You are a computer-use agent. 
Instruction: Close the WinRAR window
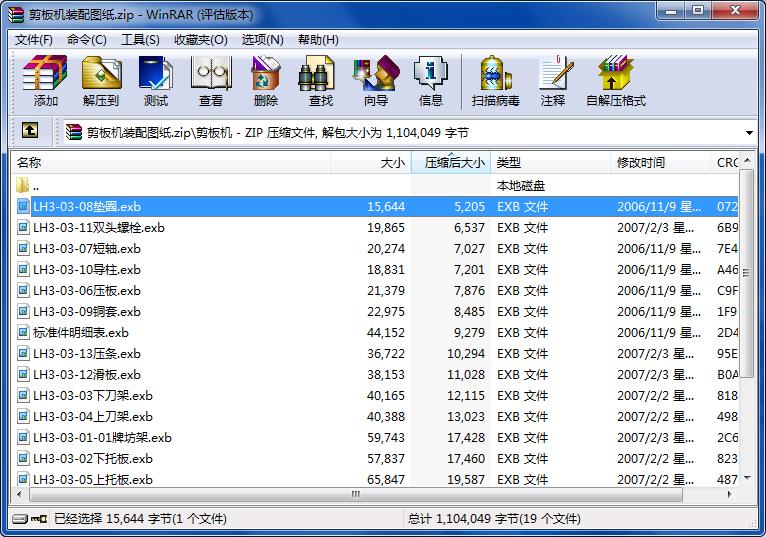[735, 11]
